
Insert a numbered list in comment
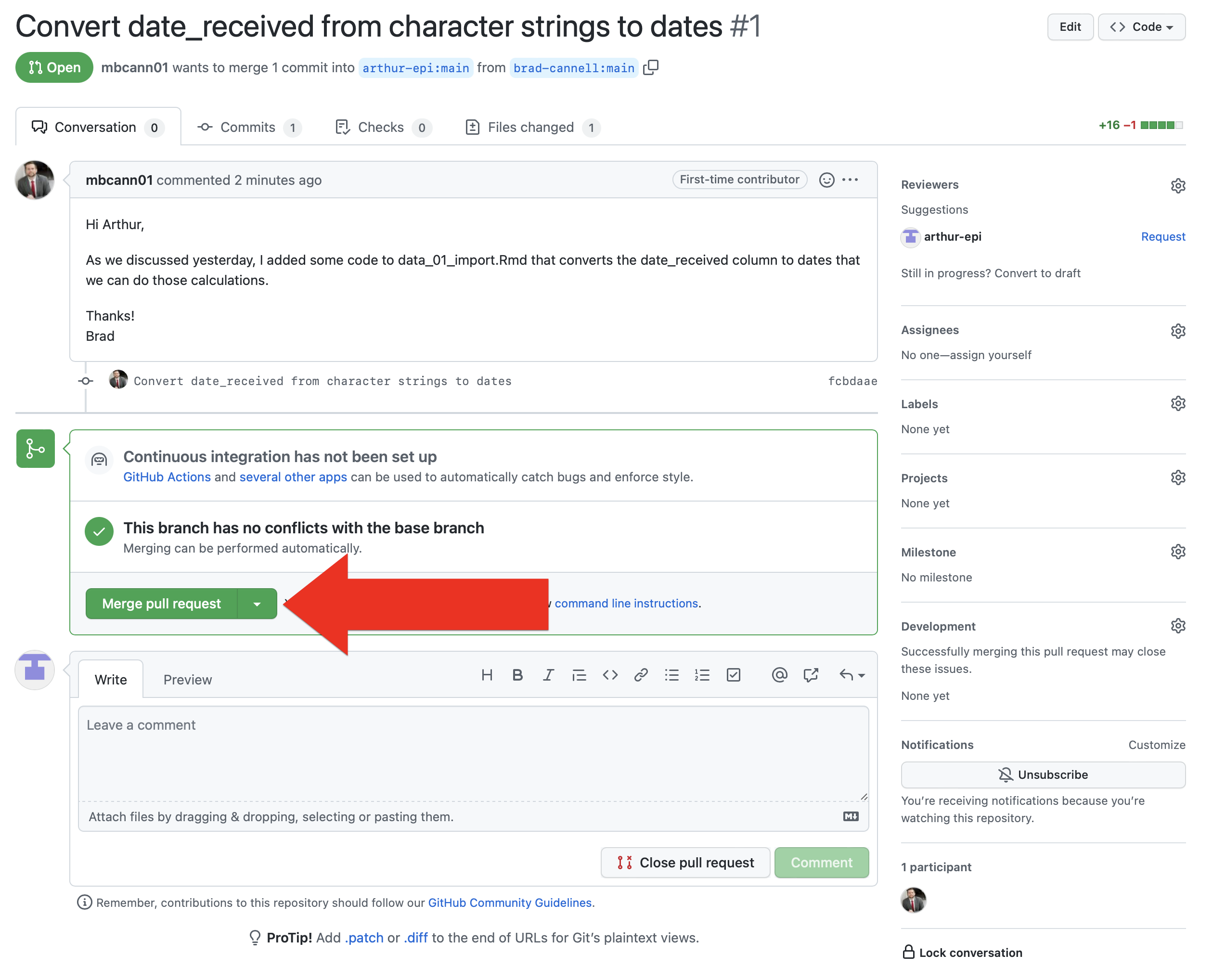click(x=702, y=675)
